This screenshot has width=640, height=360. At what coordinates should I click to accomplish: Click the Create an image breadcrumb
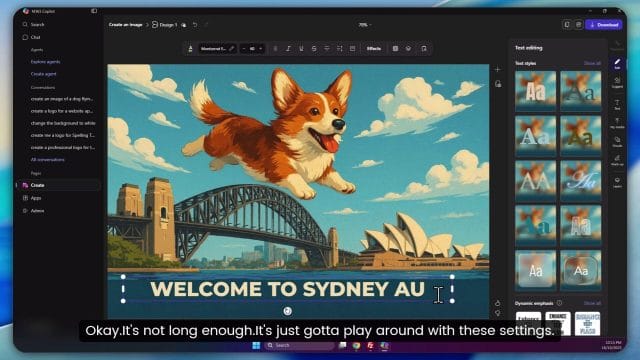(x=126, y=25)
